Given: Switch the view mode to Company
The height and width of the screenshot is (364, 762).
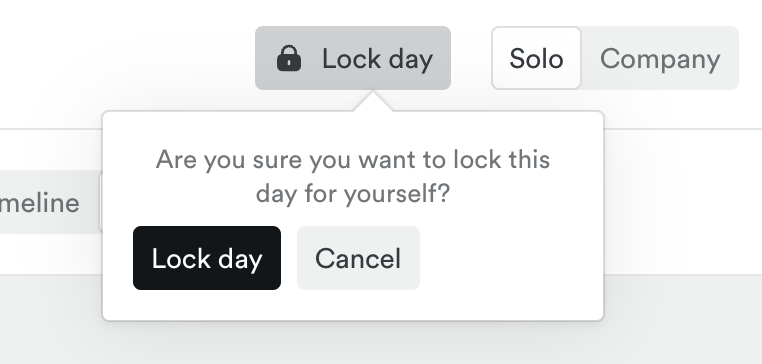Looking at the screenshot, I should click(x=660, y=58).
